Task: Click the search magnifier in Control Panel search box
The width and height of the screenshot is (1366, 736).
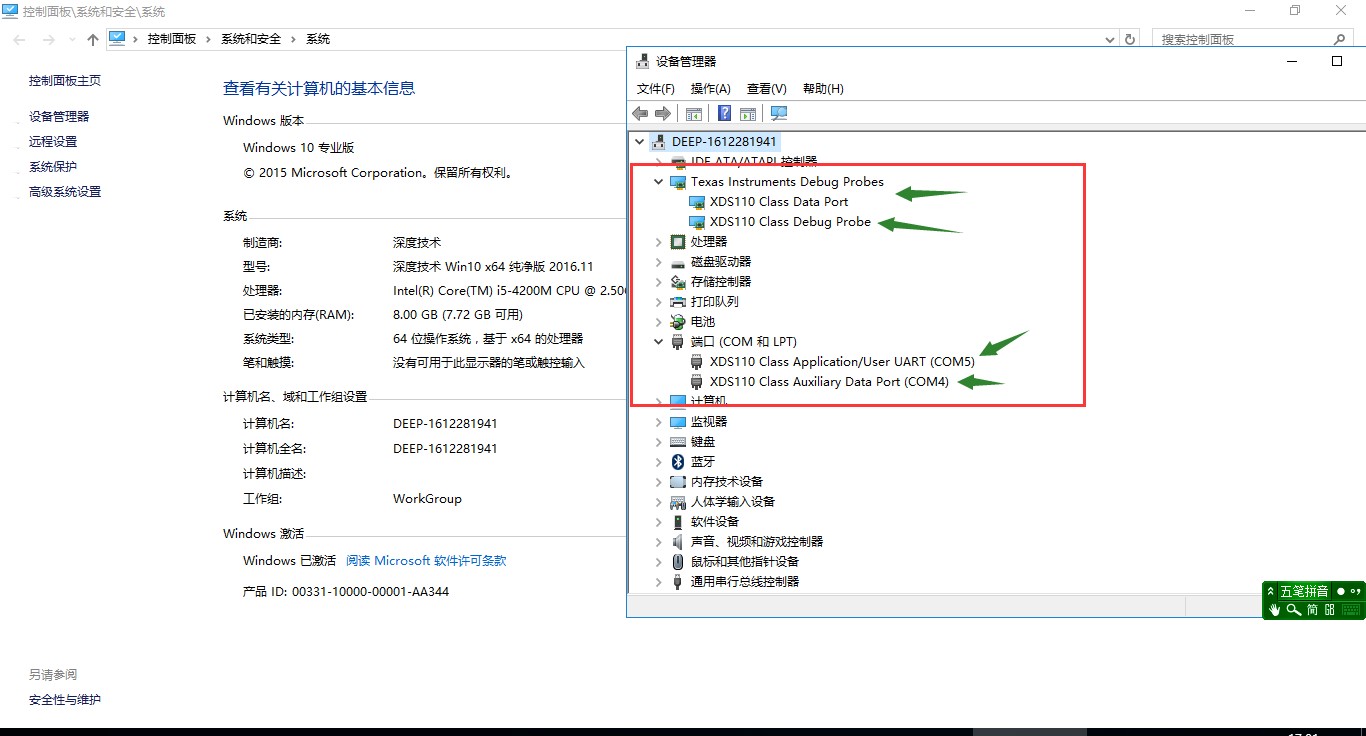Action: [1341, 39]
